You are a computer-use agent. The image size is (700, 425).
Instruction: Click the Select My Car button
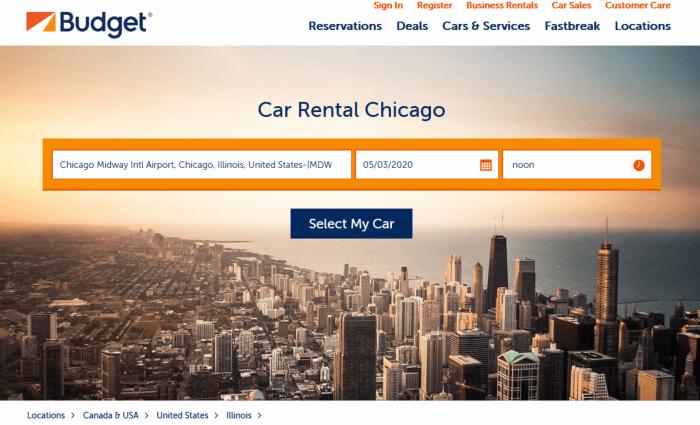click(351, 224)
